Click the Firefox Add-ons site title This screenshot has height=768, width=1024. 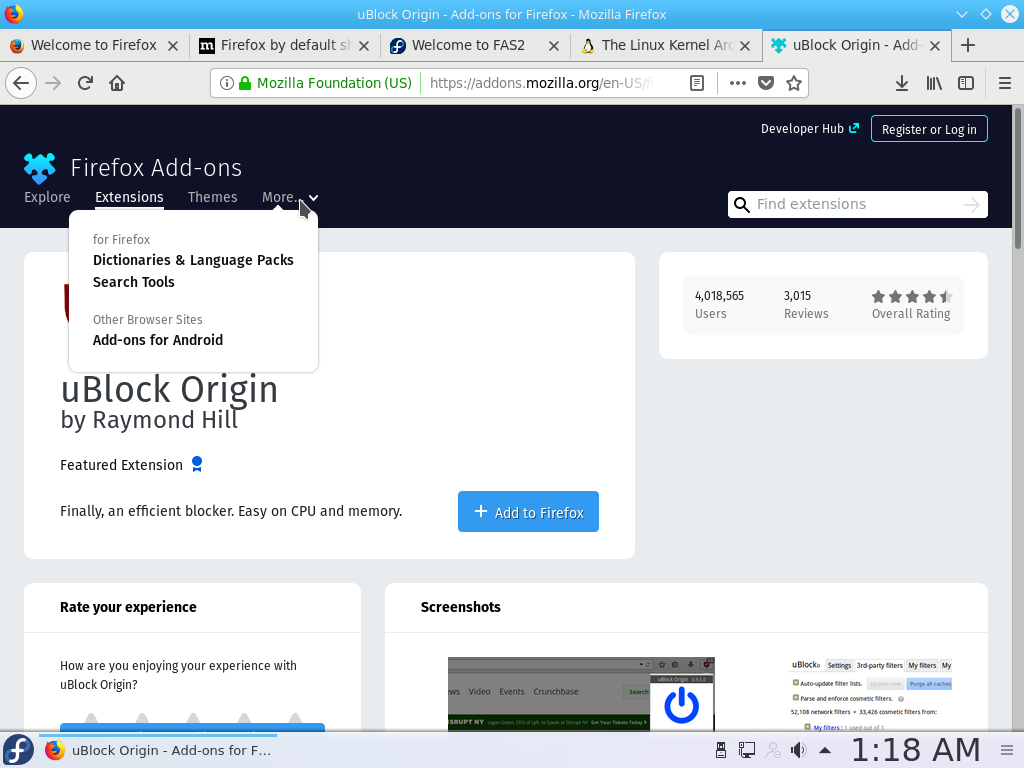156,168
